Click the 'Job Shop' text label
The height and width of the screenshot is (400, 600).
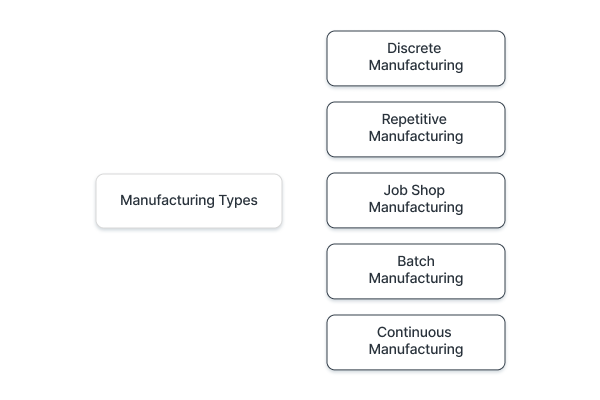tap(414, 190)
